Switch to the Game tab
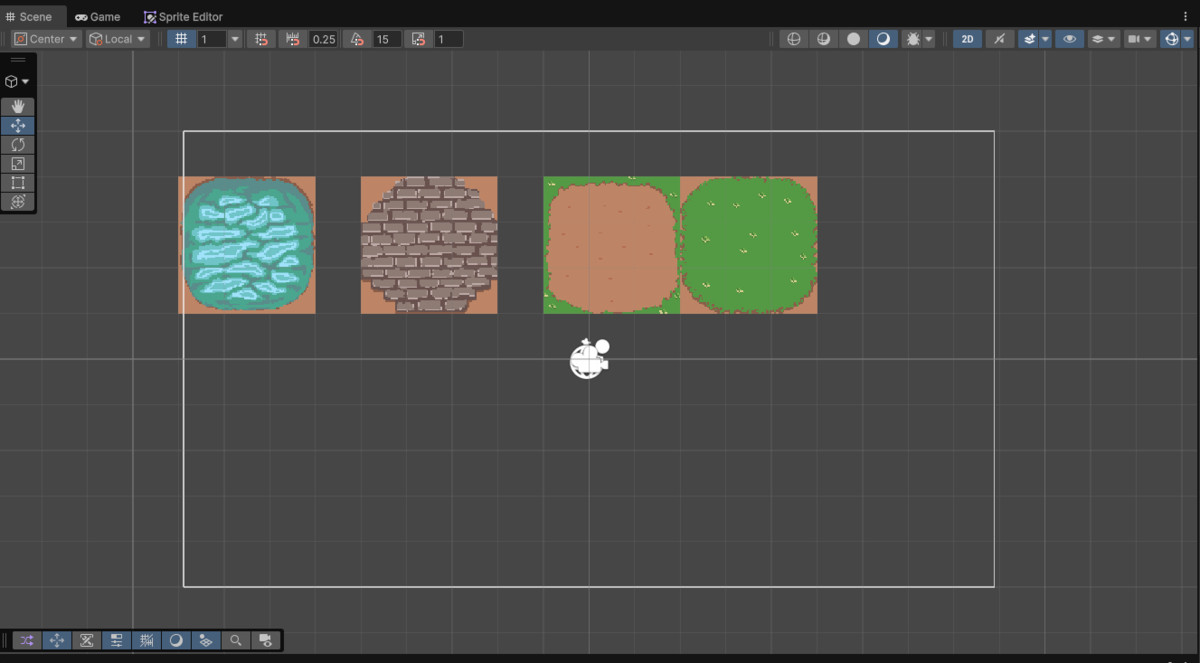1200x663 pixels. pos(98,17)
